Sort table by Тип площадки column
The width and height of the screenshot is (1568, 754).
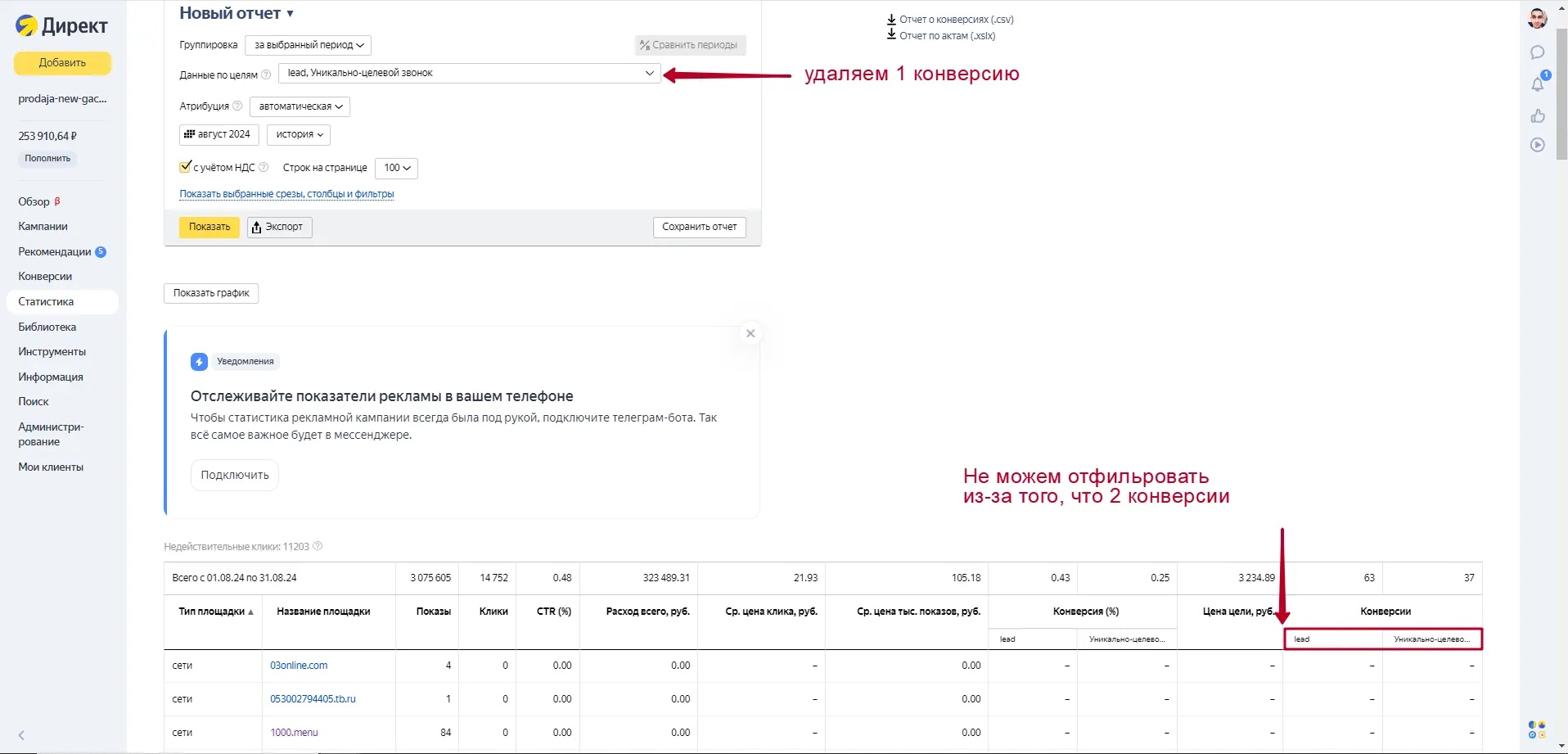(215, 612)
